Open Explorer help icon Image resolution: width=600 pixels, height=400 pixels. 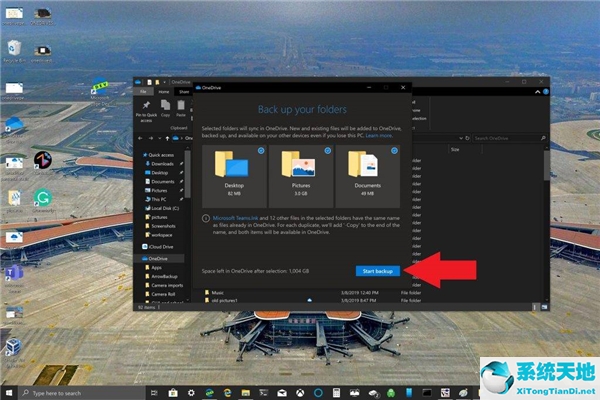pos(546,92)
